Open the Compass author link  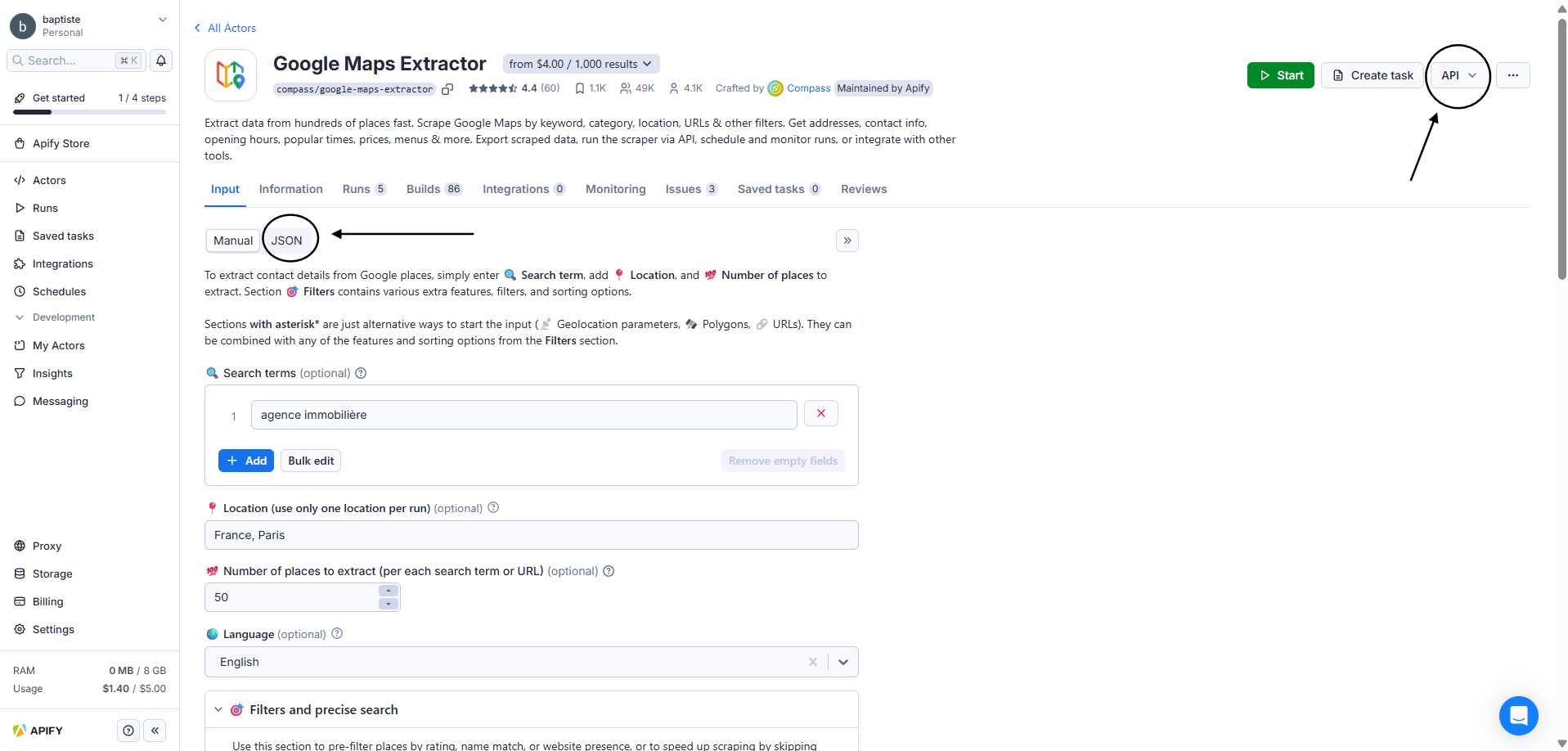(x=808, y=88)
